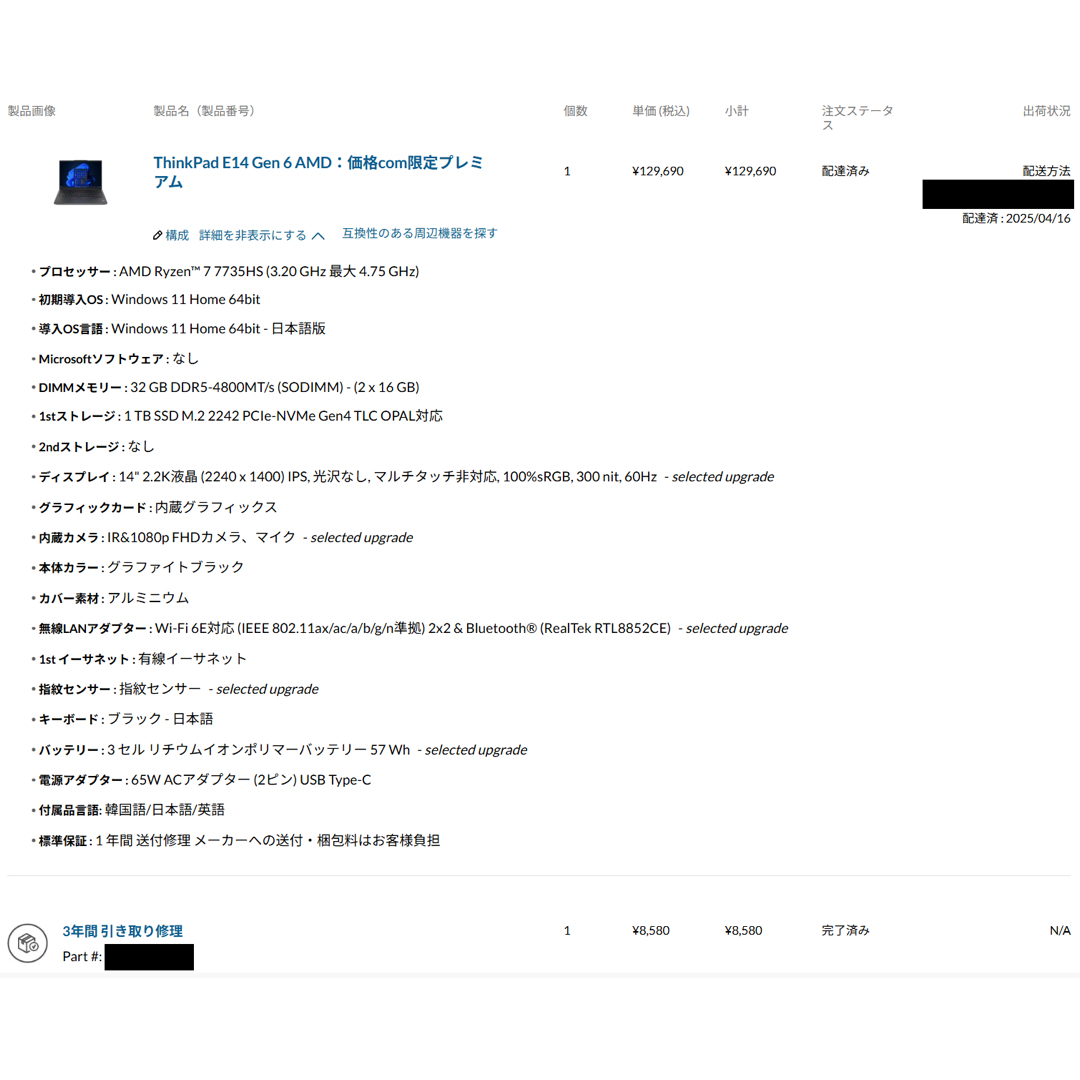Viewport: 1080px width, 1080px height.
Task: Open 互換性のある周辺機器を探す link
Action: (419, 233)
